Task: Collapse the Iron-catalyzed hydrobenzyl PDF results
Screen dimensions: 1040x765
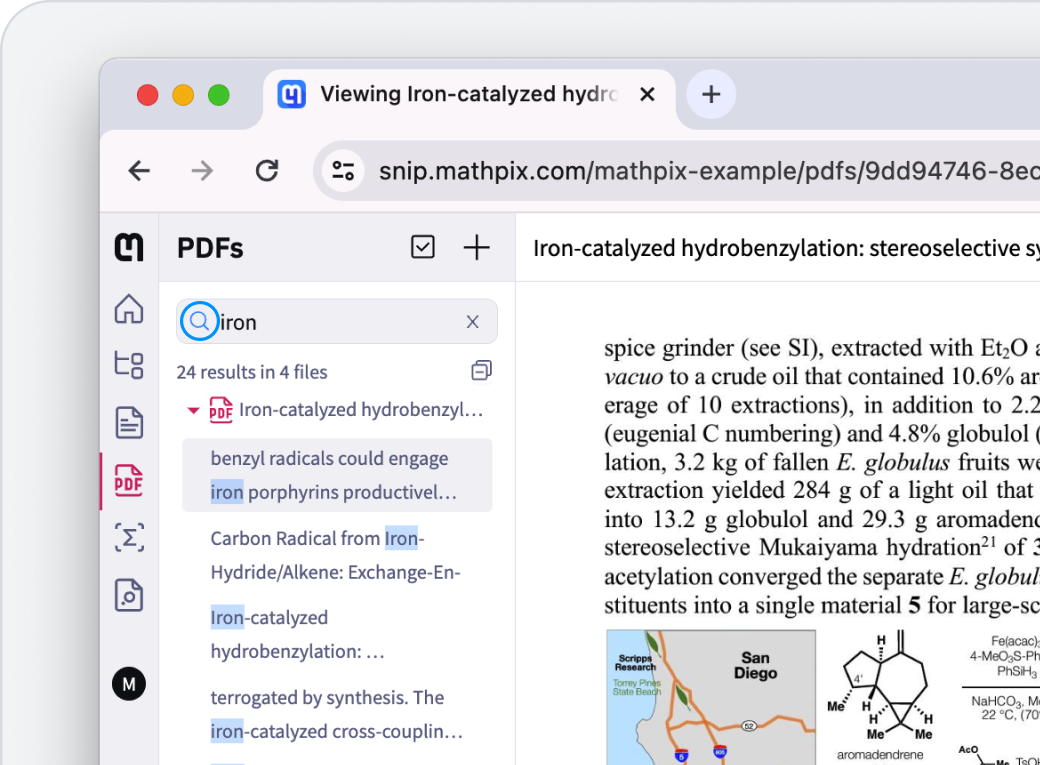Action: [x=194, y=409]
